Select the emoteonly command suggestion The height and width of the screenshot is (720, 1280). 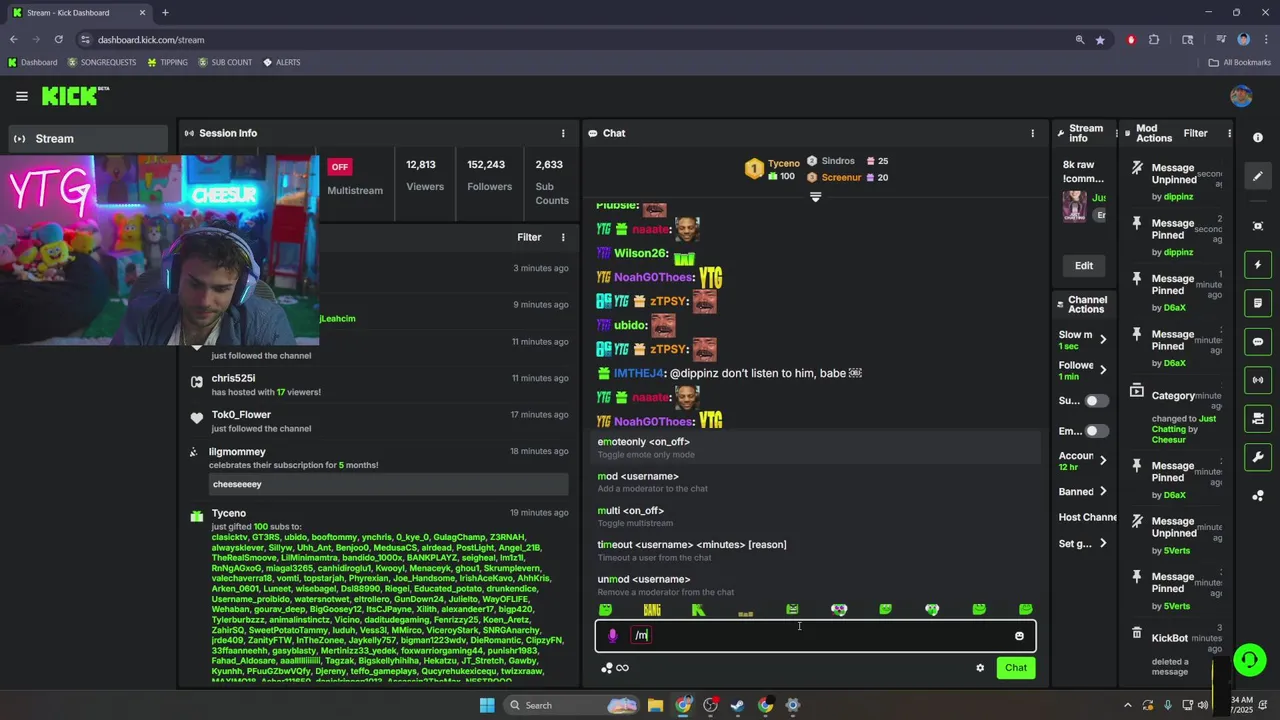817,447
